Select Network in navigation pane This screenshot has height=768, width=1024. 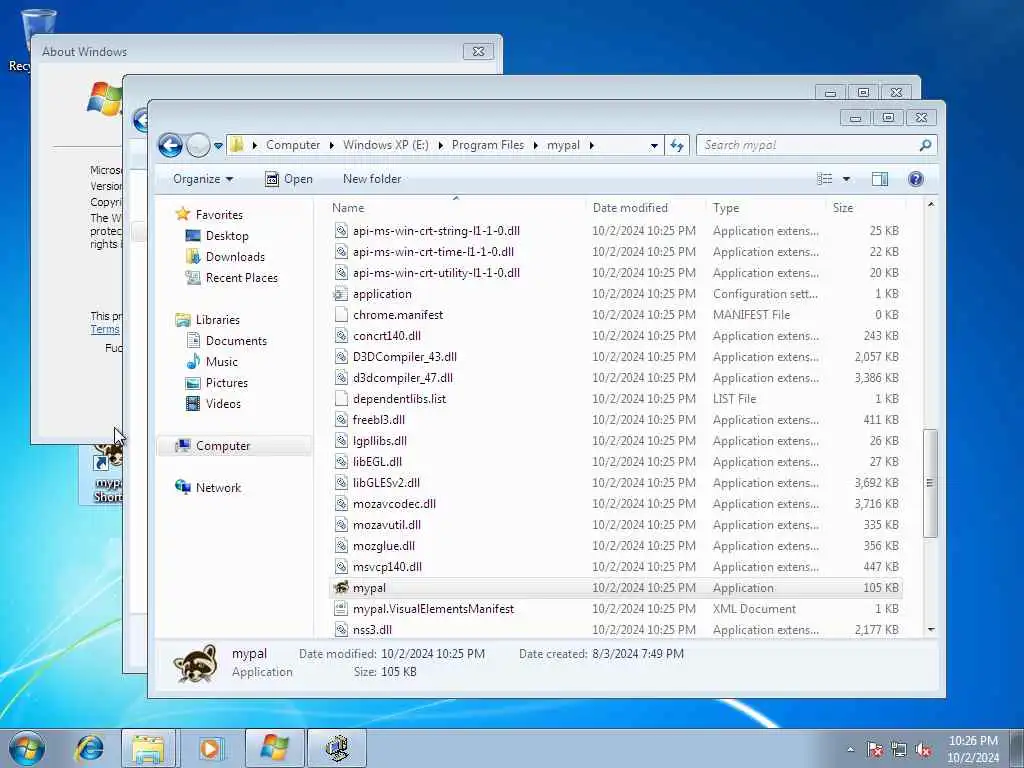click(x=218, y=488)
